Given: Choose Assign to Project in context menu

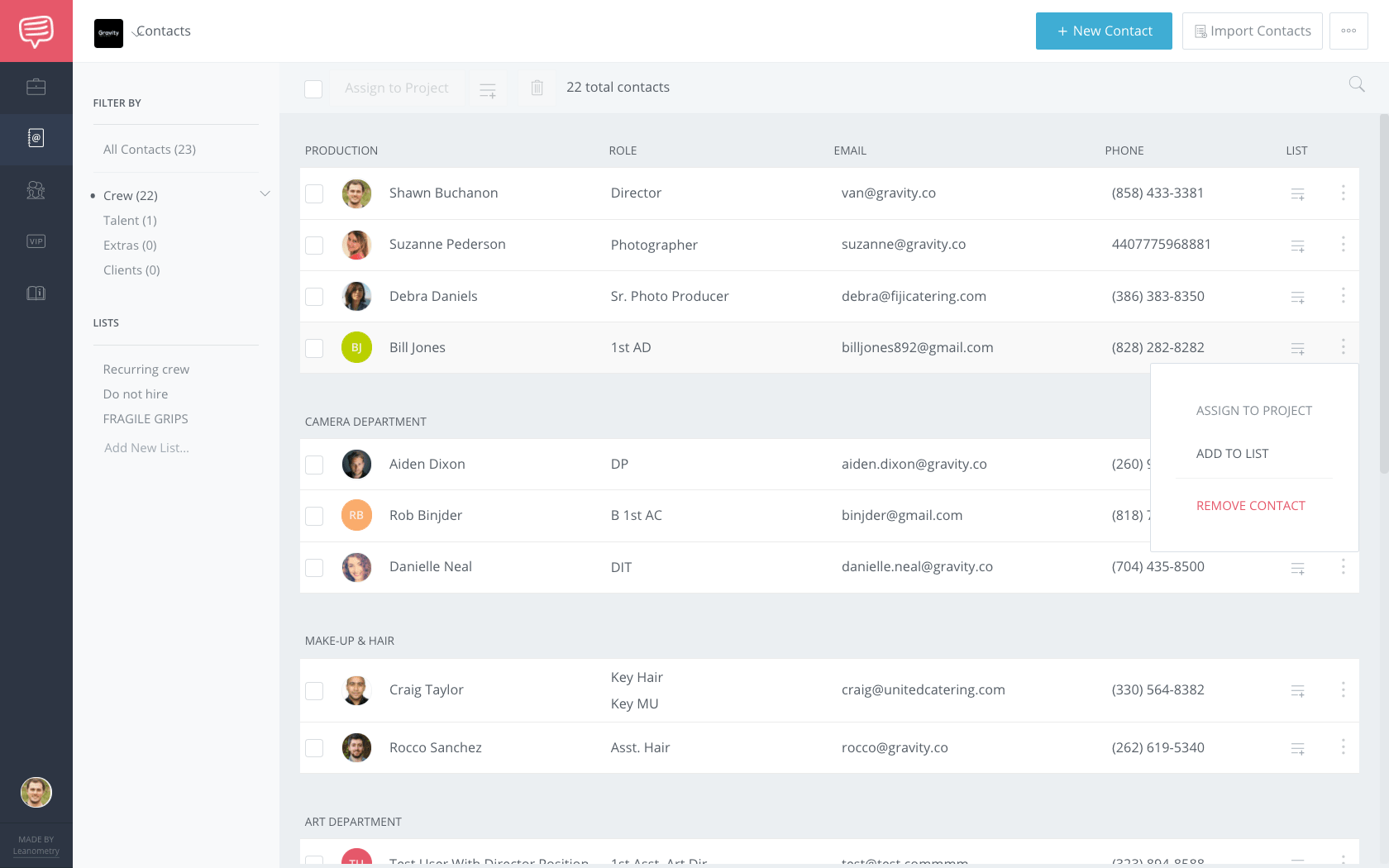Looking at the screenshot, I should pyautogui.click(x=1253, y=411).
